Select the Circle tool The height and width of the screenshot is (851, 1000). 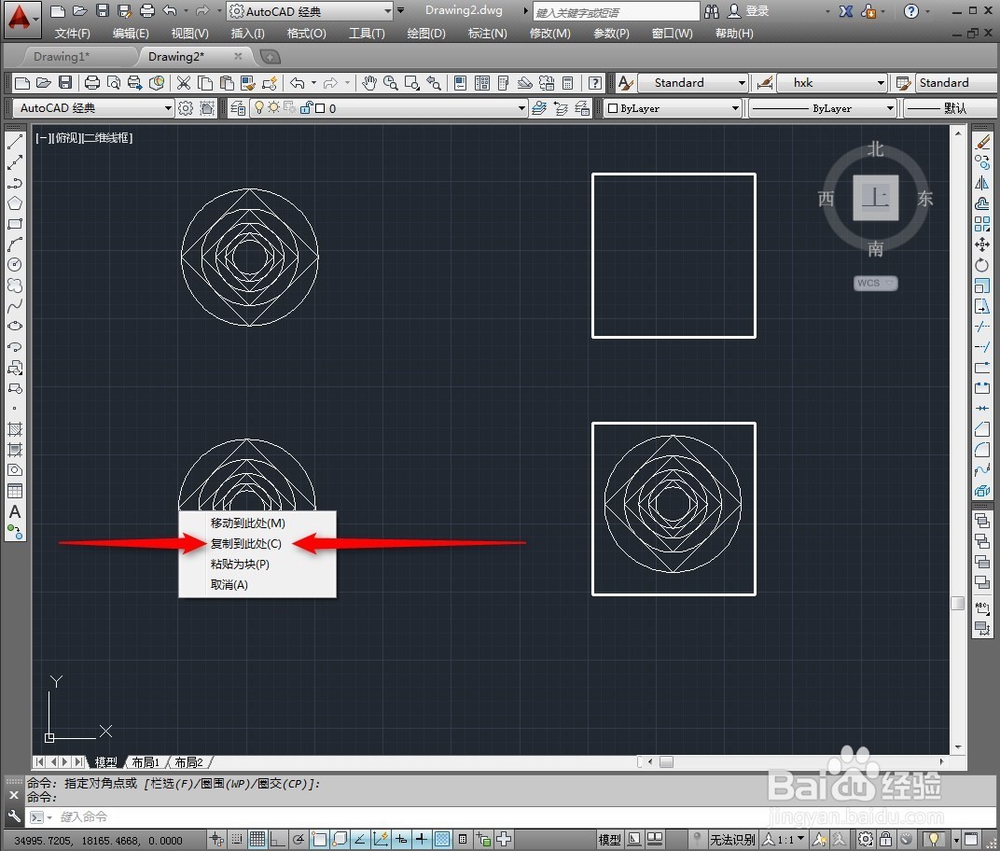click(15, 265)
